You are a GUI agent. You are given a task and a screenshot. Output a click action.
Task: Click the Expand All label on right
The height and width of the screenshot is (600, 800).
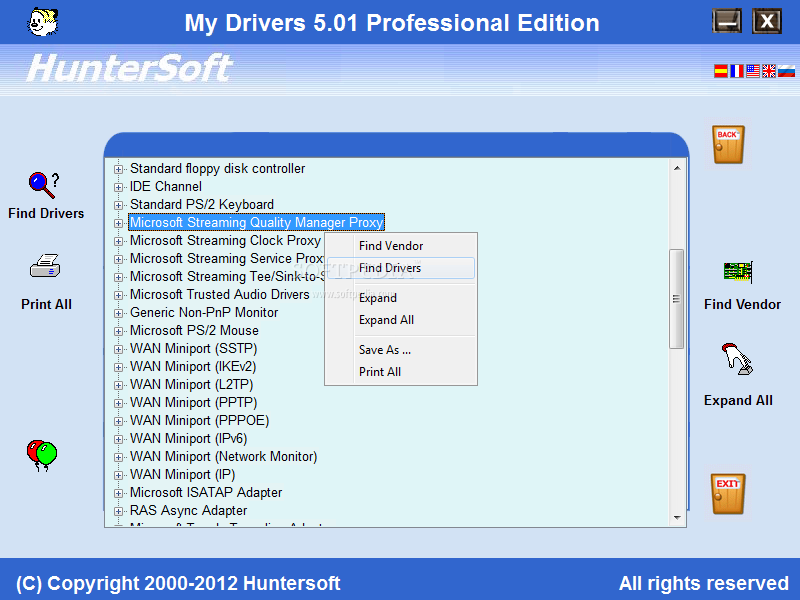738,401
